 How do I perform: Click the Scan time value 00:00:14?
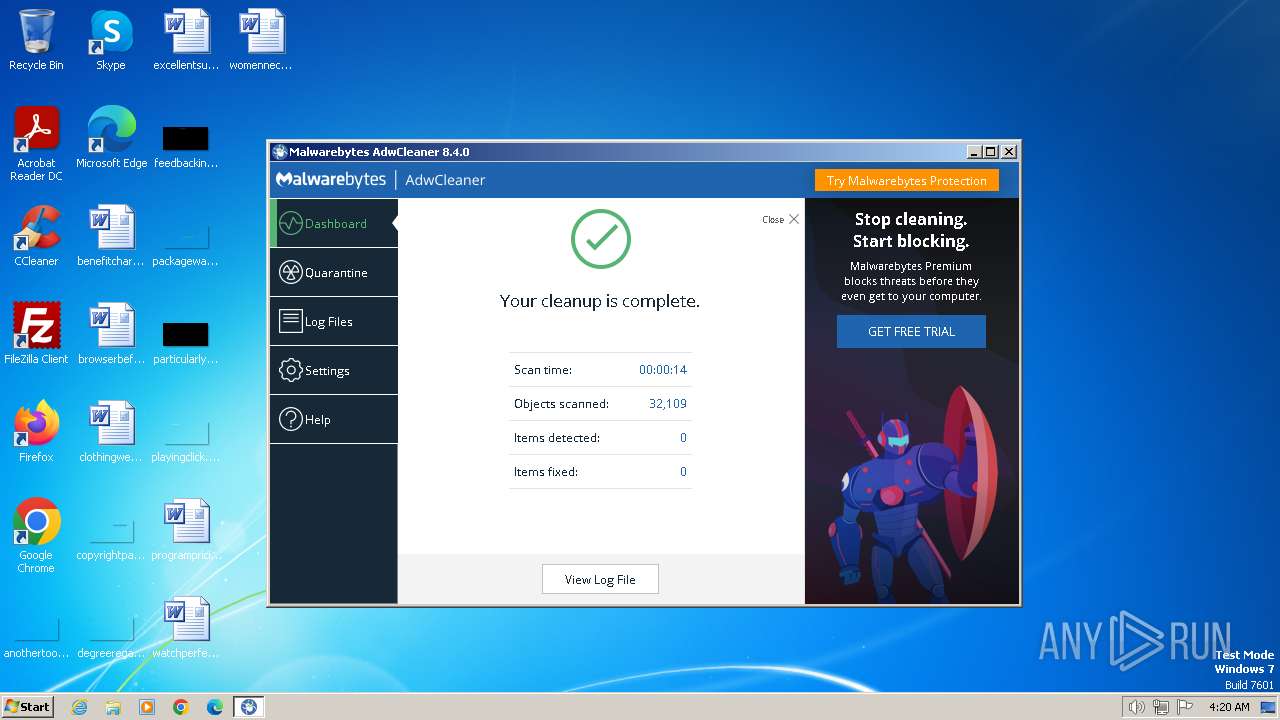pyautogui.click(x=663, y=370)
